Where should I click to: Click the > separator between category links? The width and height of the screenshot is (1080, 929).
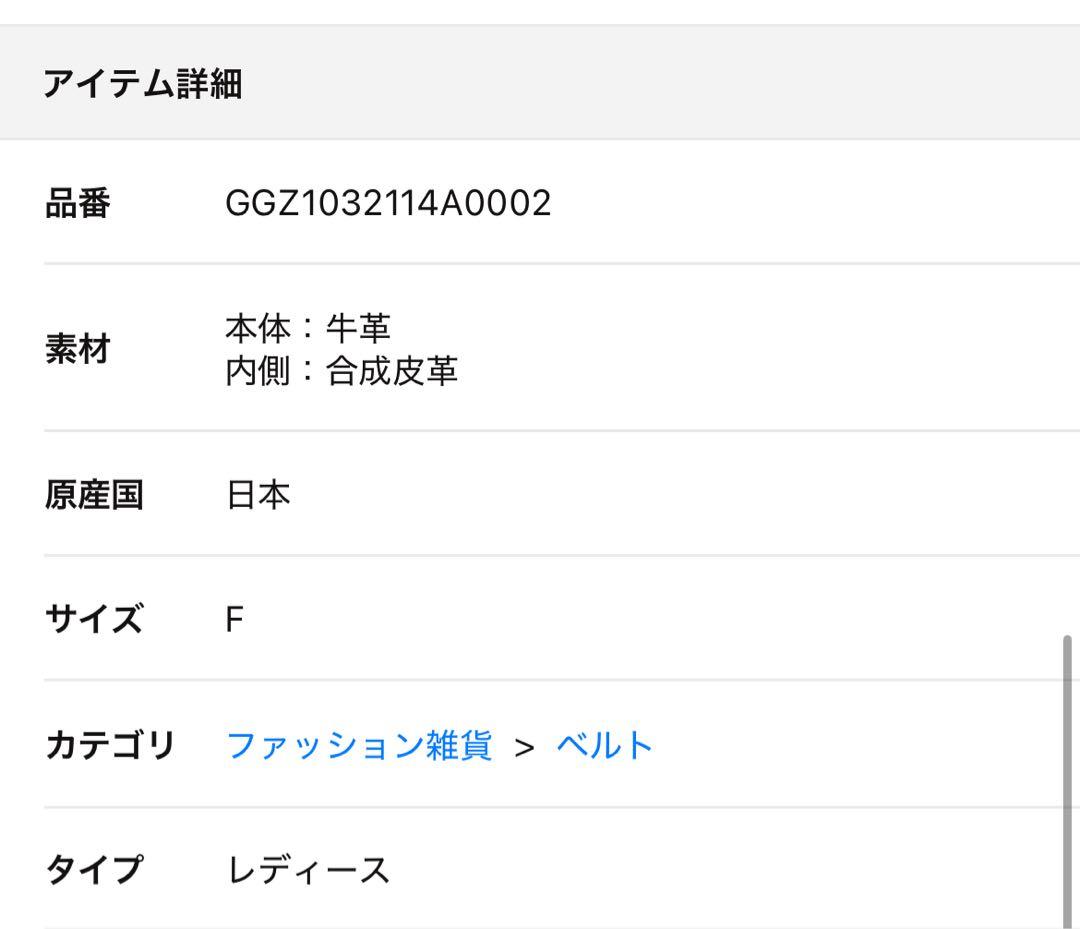pos(524,747)
